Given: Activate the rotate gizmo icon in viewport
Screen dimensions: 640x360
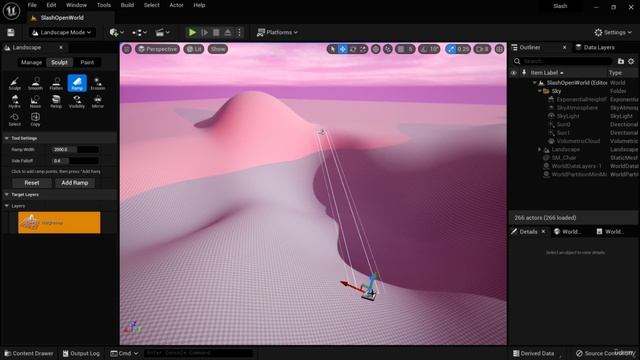Looking at the screenshot, I should click(x=353, y=49).
